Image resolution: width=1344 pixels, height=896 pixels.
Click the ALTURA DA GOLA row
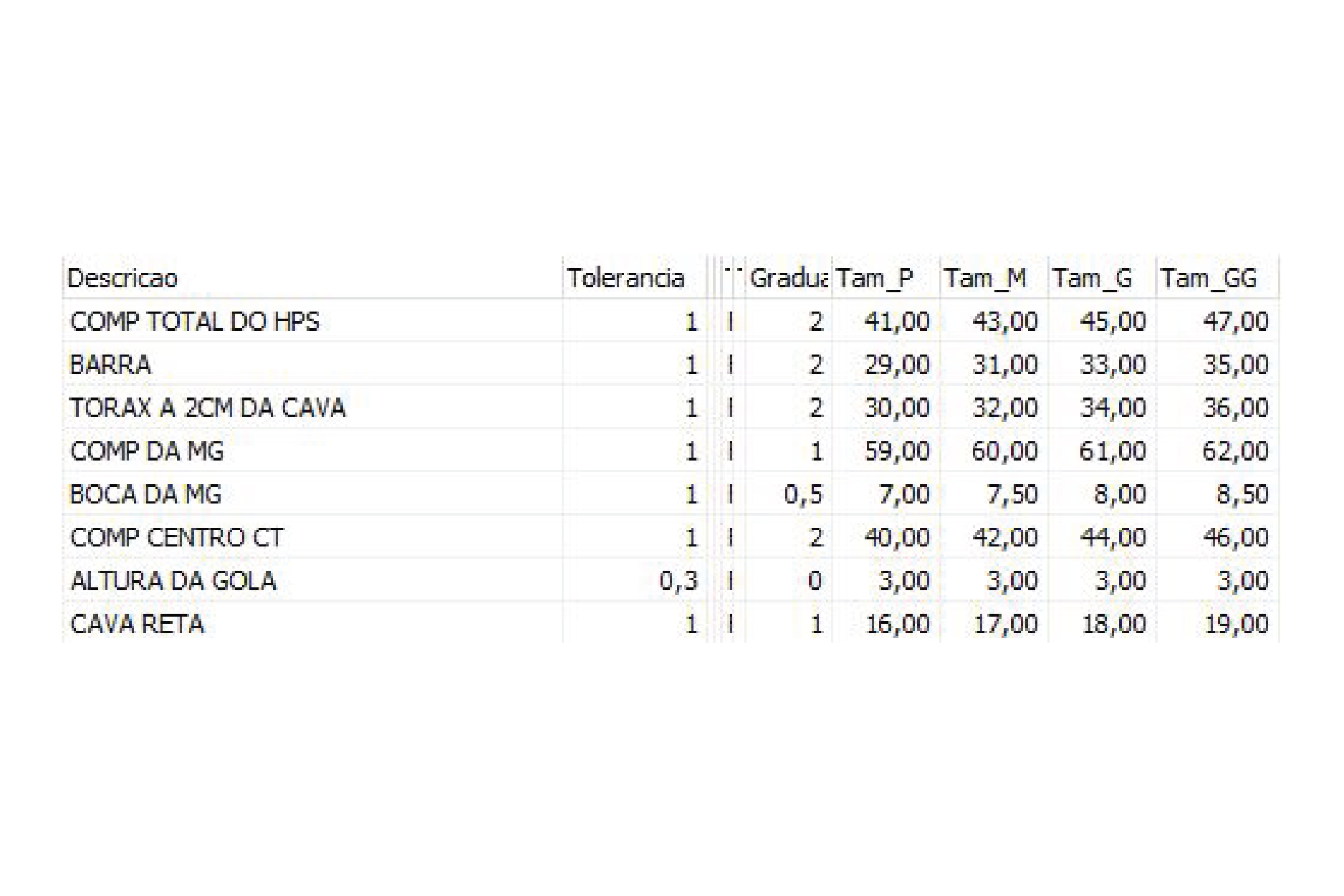pyautogui.click(x=671, y=580)
